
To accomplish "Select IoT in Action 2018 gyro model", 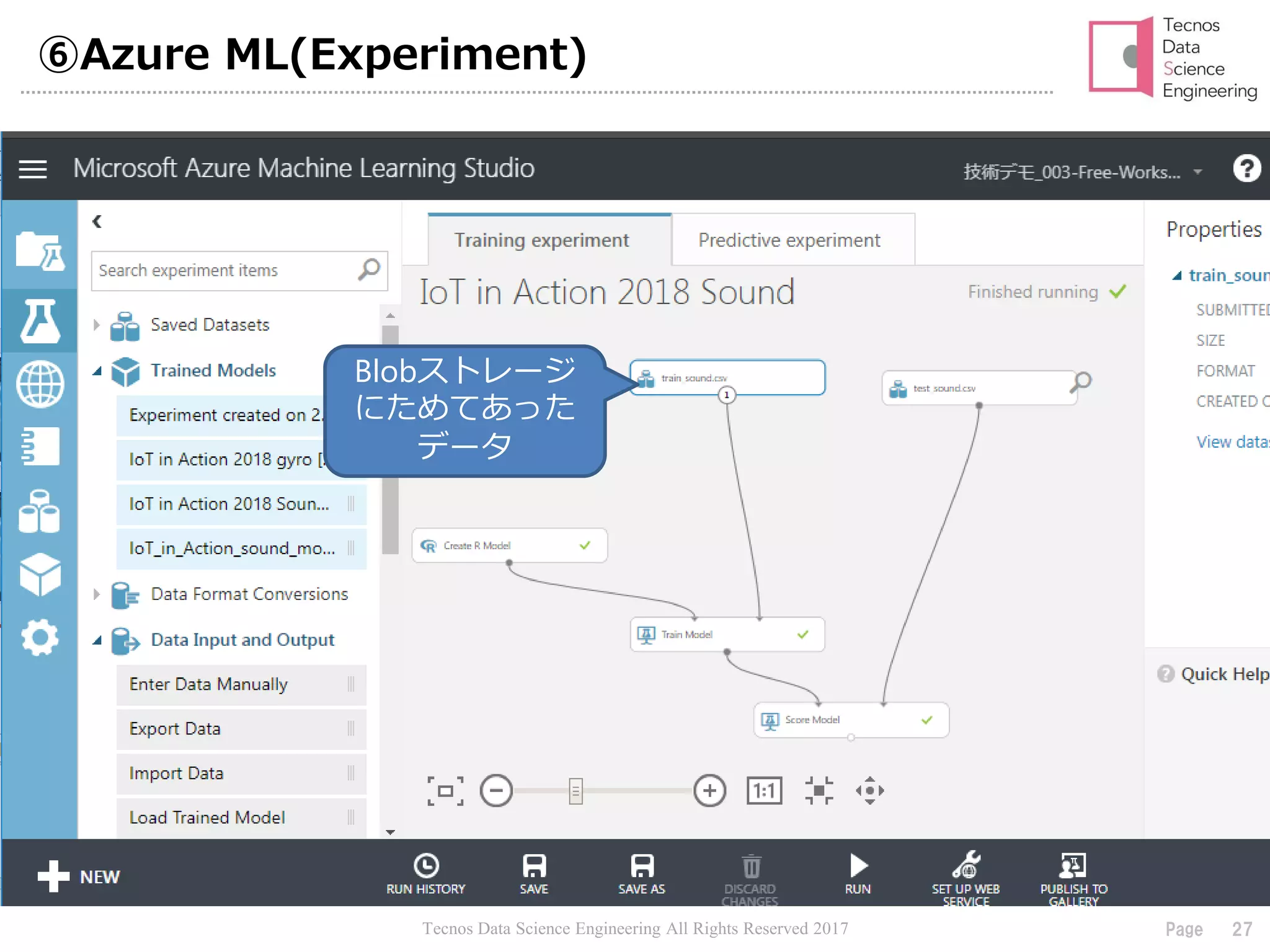I will pos(221,459).
